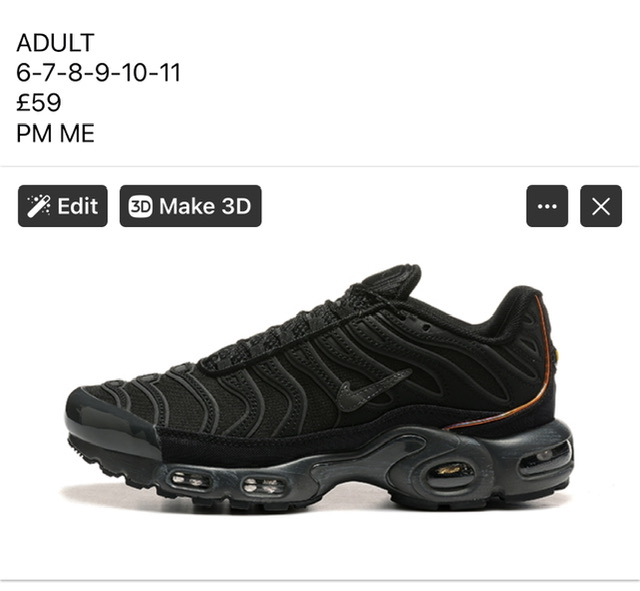Click the sizes line 6-7-8-9-10-11

(98, 73)
